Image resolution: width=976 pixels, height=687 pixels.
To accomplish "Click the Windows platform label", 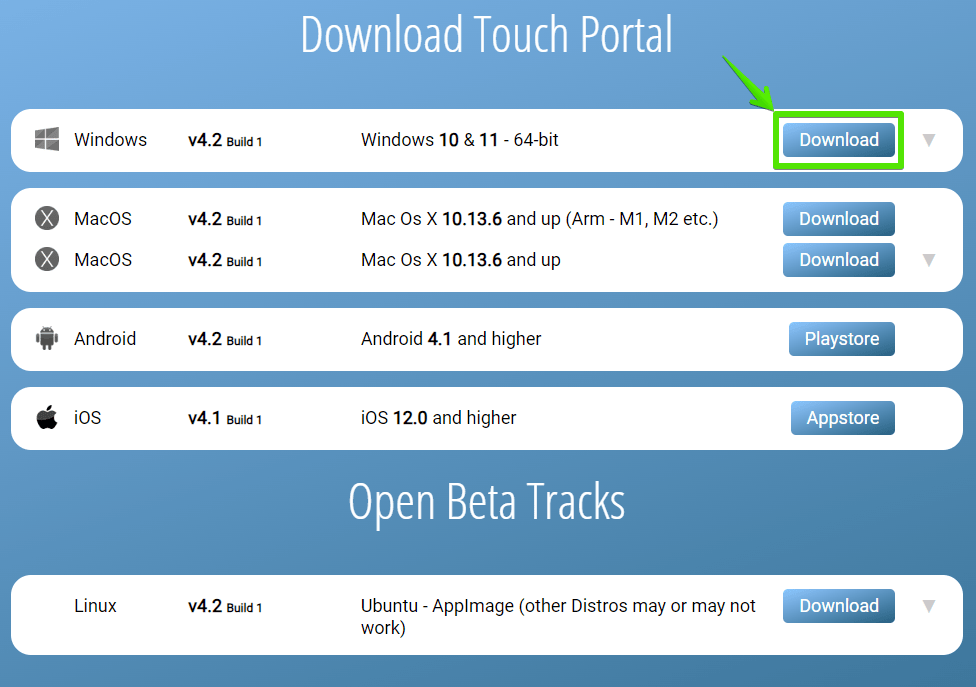I will tap(111, 139).
